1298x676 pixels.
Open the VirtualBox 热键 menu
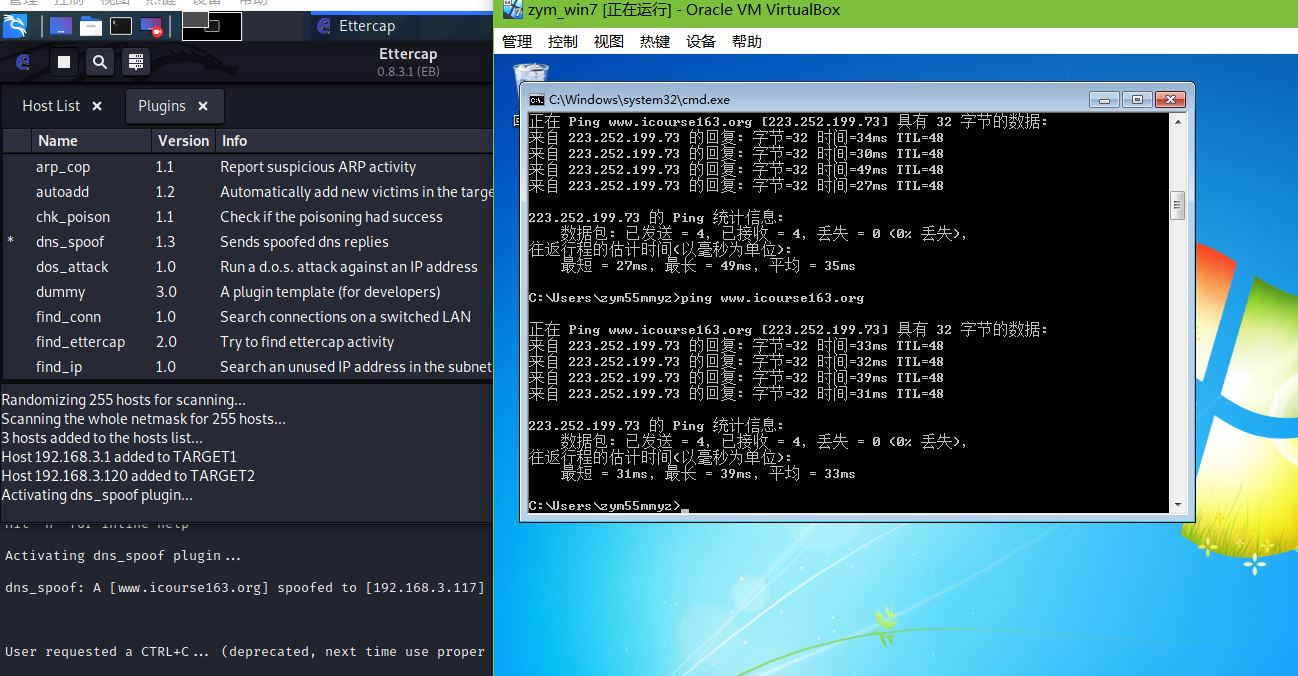(x=655, y=41)
